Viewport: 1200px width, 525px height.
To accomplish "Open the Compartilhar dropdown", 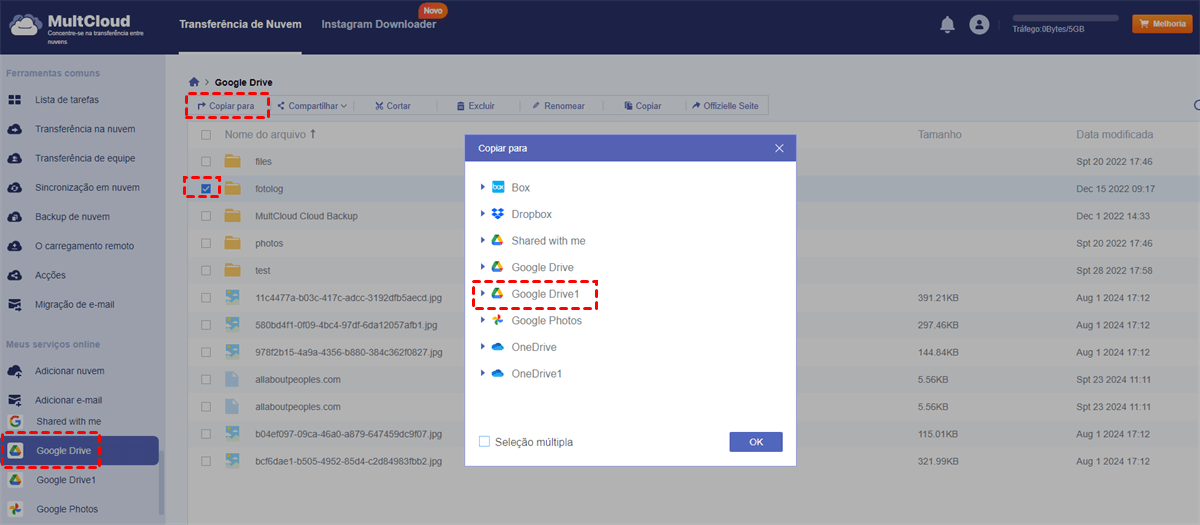I will point(312,105).
